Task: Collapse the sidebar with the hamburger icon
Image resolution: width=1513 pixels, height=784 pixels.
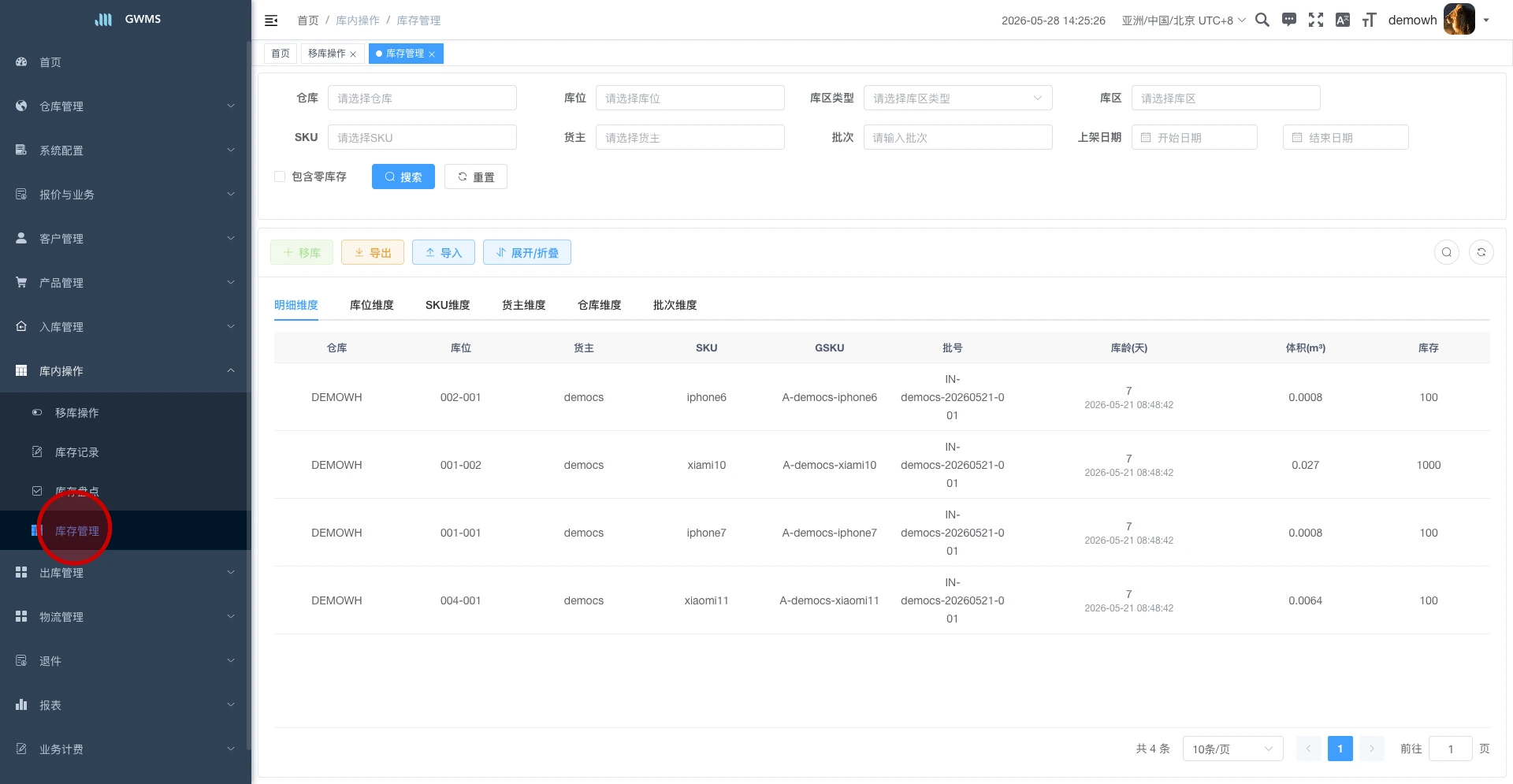Action: [x=271, y=20]
